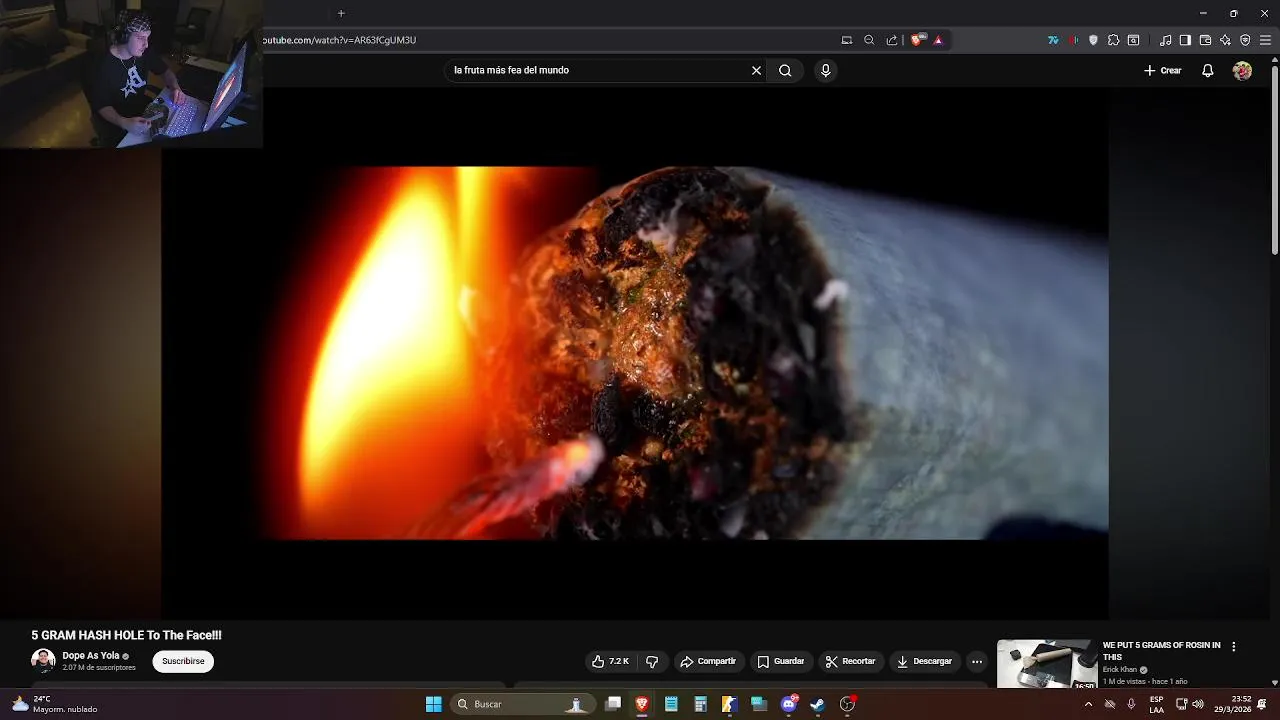Open OBS Studio from the taskbar
The image size is (1280, 720).
tap(848, 704)
